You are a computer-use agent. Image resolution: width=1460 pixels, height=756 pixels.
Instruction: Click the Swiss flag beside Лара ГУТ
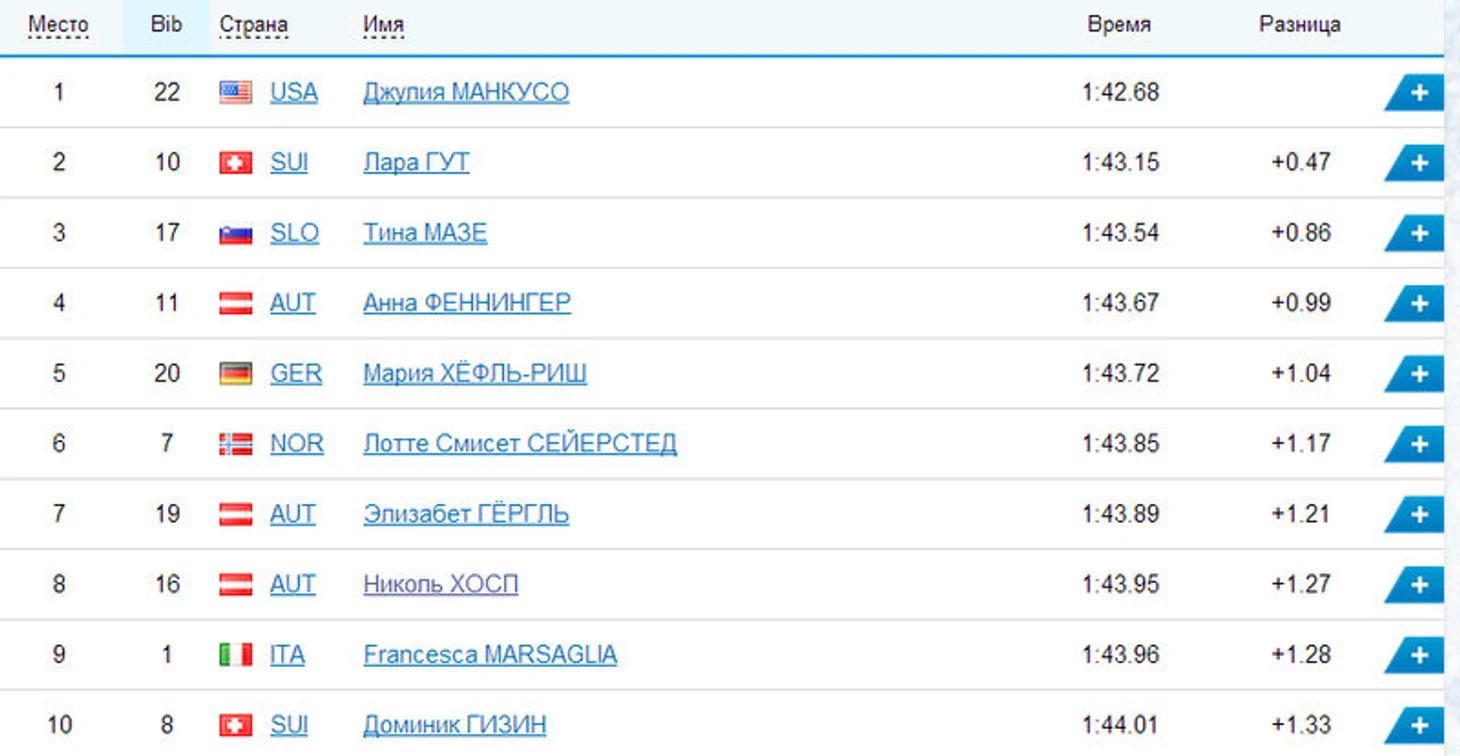236,162
